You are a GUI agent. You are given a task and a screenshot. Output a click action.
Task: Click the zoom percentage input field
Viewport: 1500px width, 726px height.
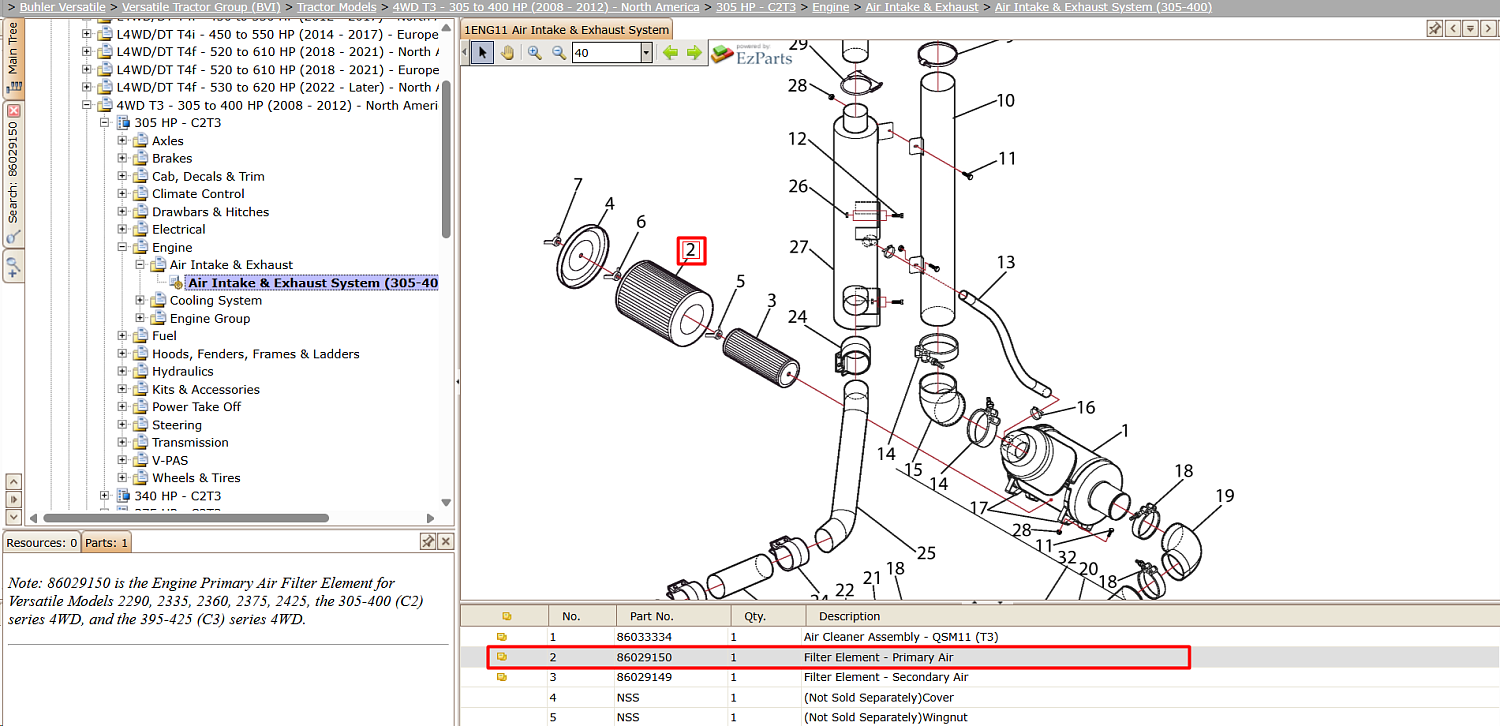click(606, 53)
